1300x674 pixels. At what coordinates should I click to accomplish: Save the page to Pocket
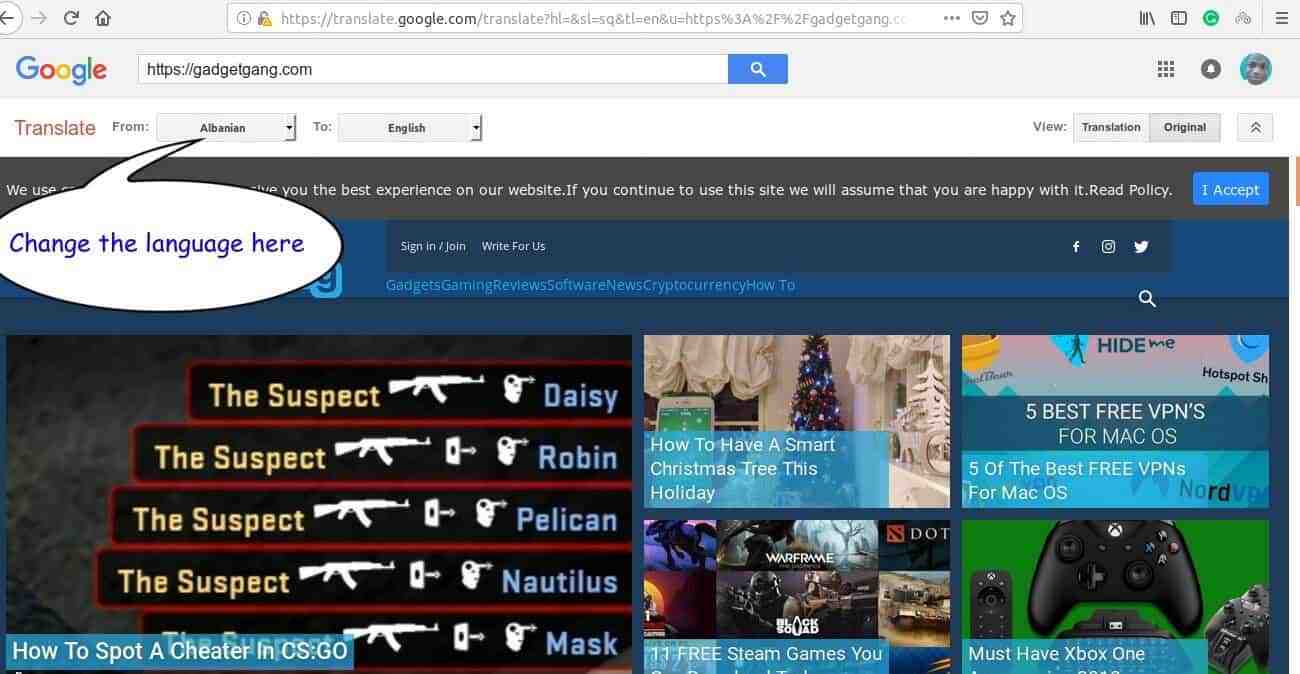[x=980, y=18]
